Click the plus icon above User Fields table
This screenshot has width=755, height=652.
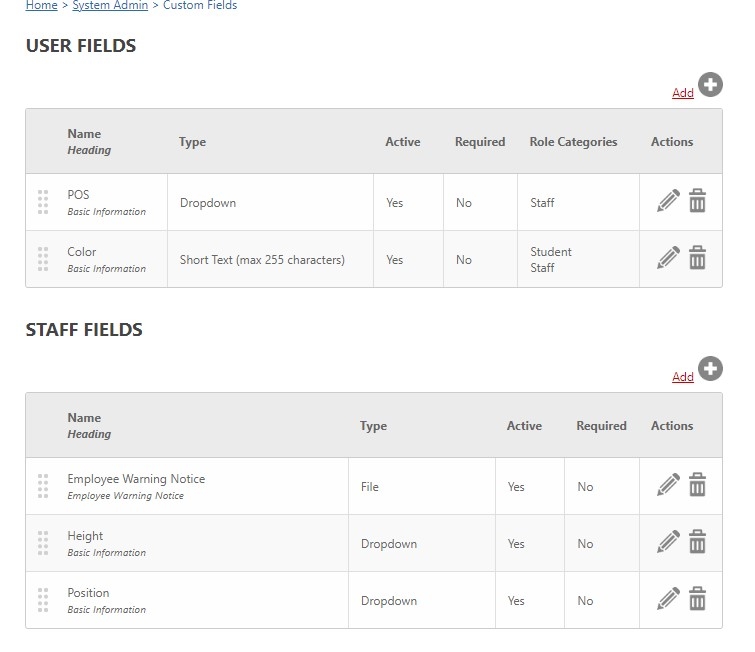[x=710, y=85]
